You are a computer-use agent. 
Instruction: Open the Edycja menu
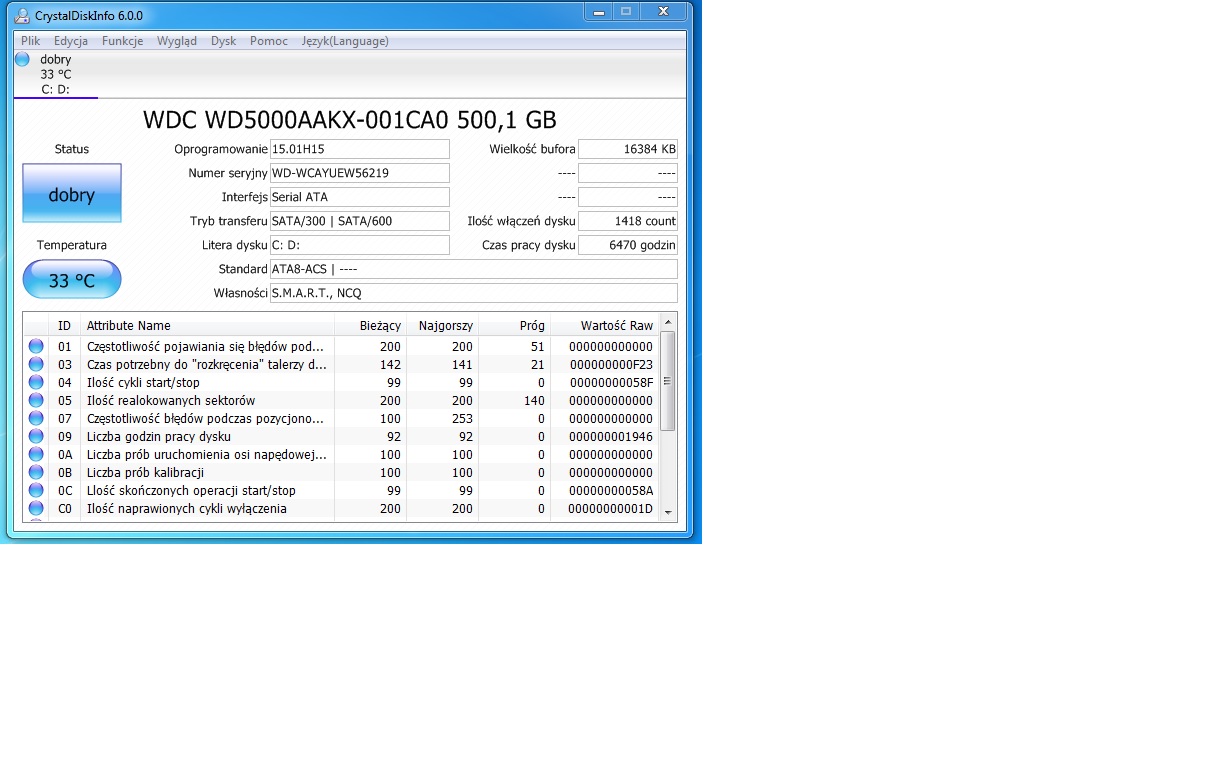[x=71, y=41]
